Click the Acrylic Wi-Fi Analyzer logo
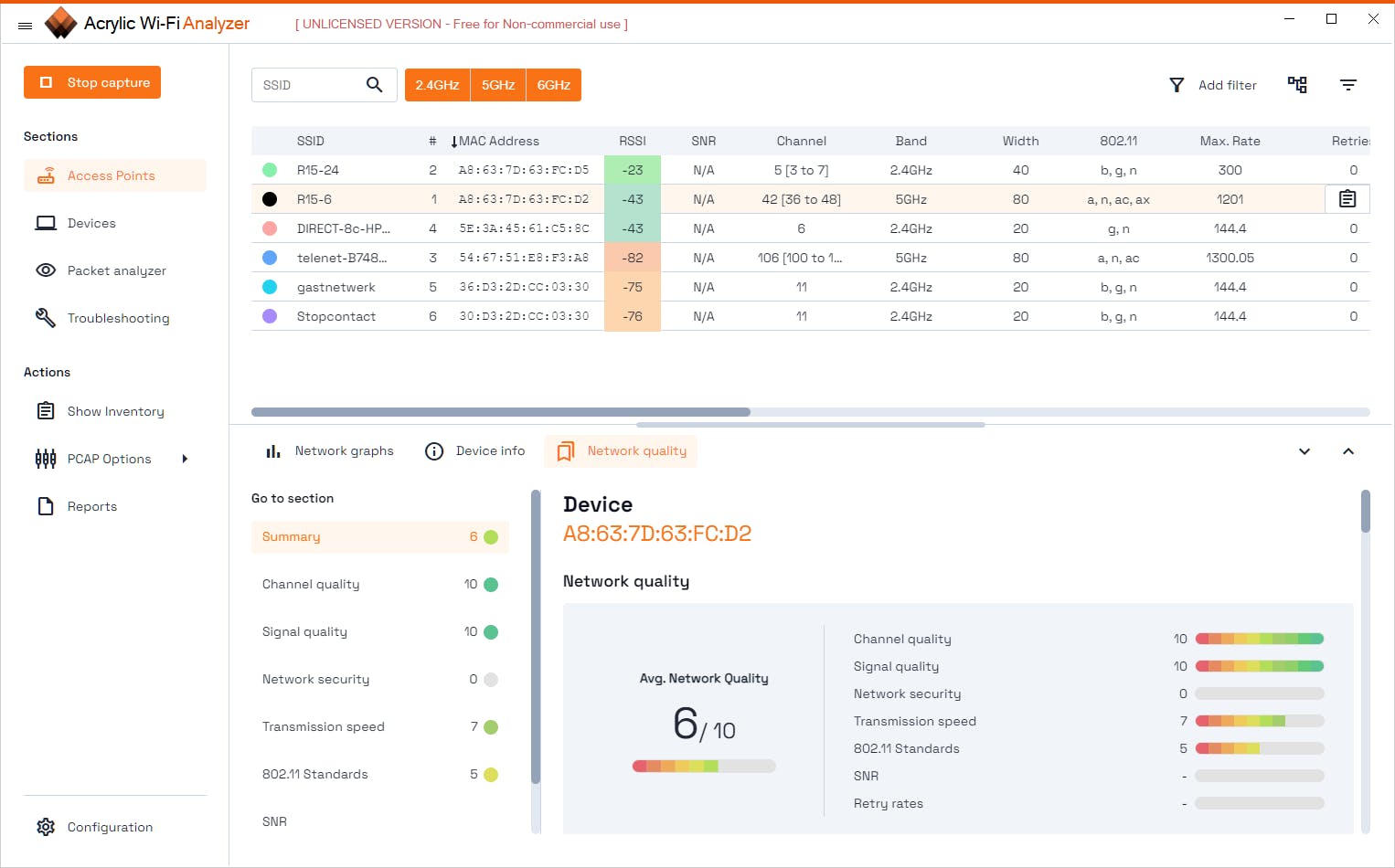 point(60,23)
